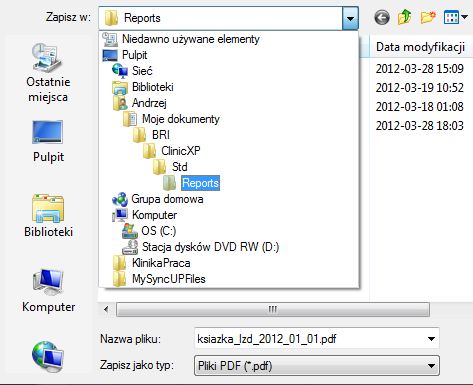Screen dimensions: 473x385
Task: Select 'Stacja dysków DVD RW (D:)'
Action: point(210,247)
